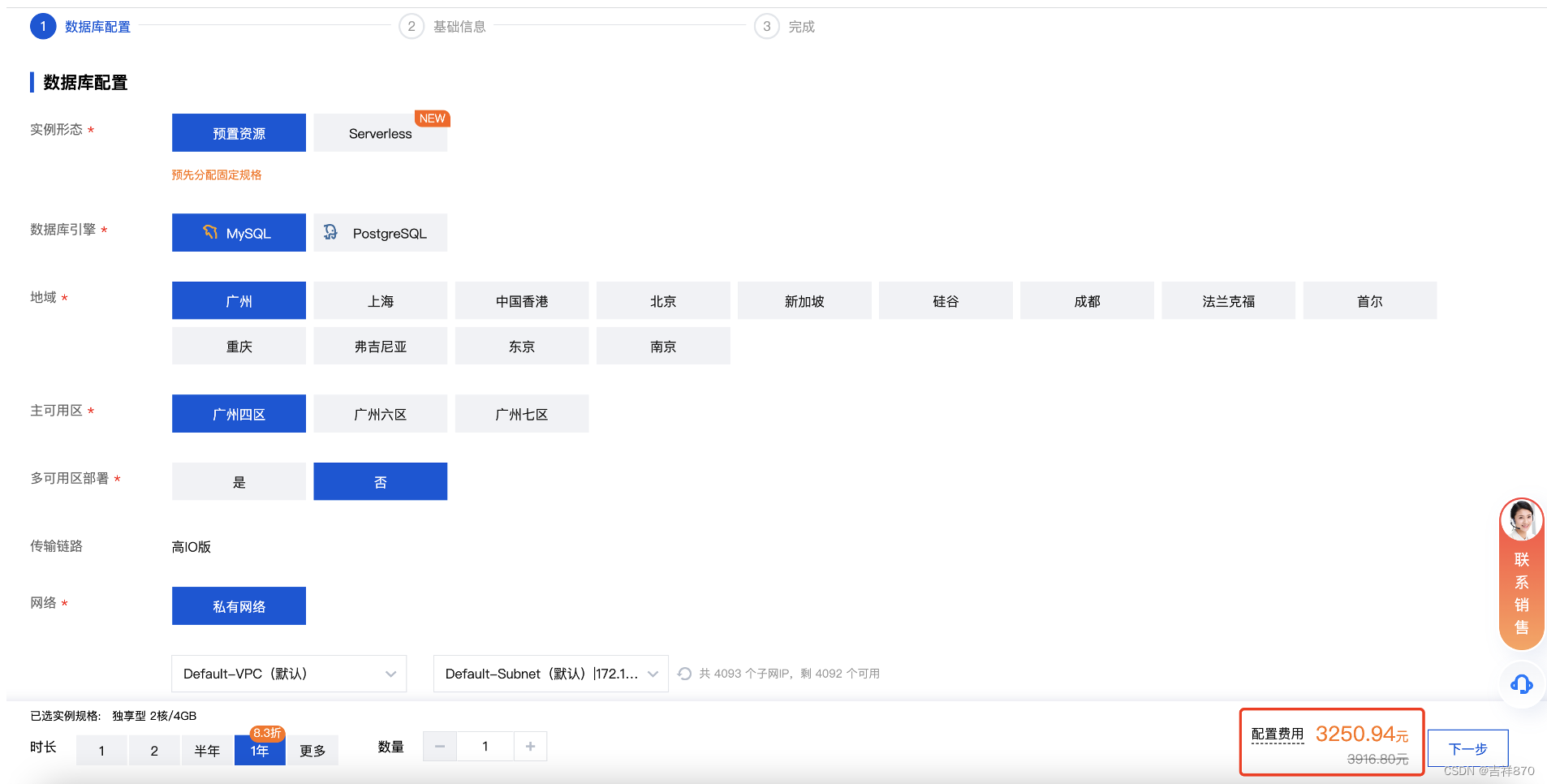Click the 3250.94元 price
The height and width of the screenshot is (784, 1547).
tap(1362, 734)
